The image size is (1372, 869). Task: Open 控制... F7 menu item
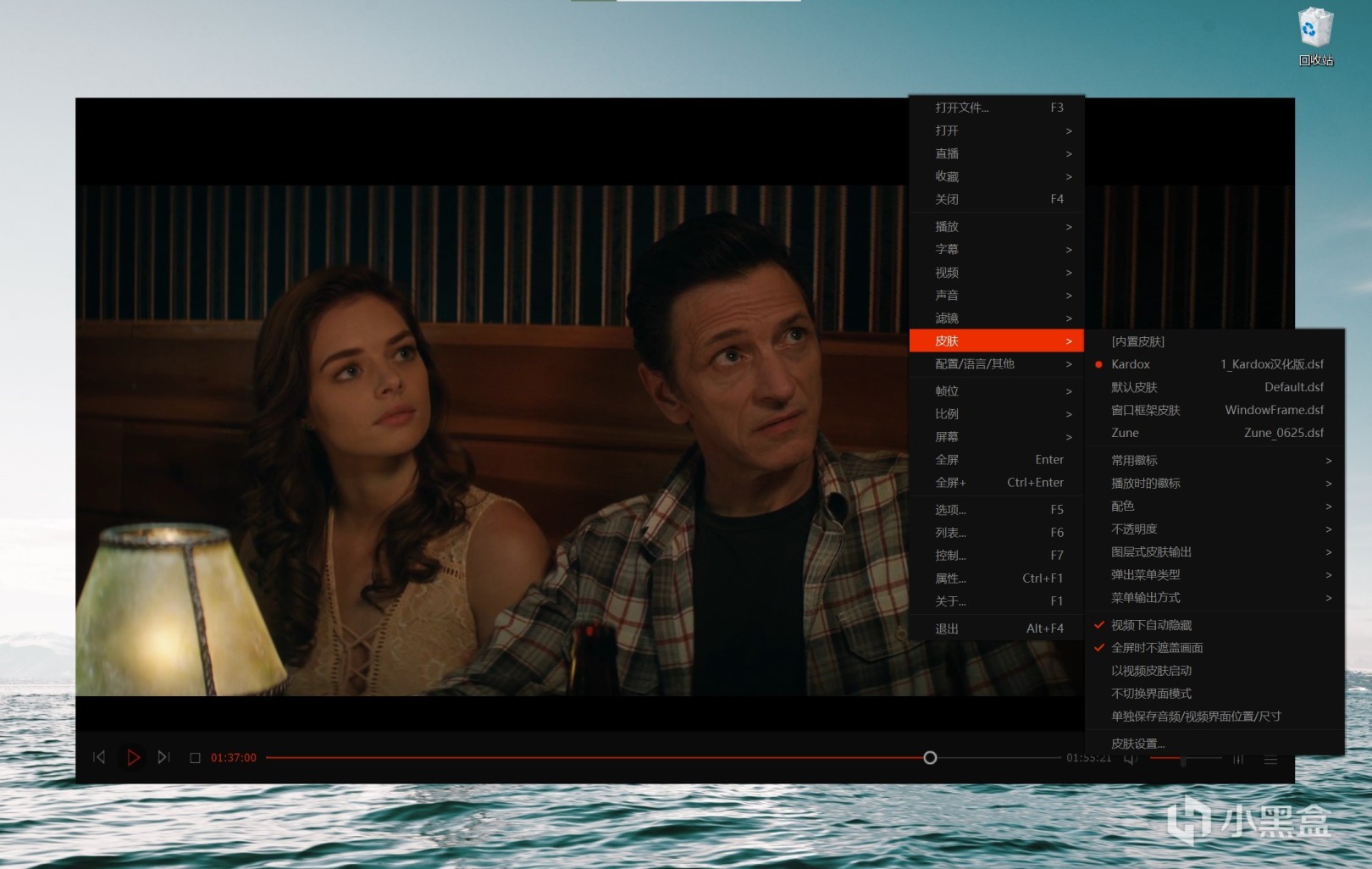point(997,555)
